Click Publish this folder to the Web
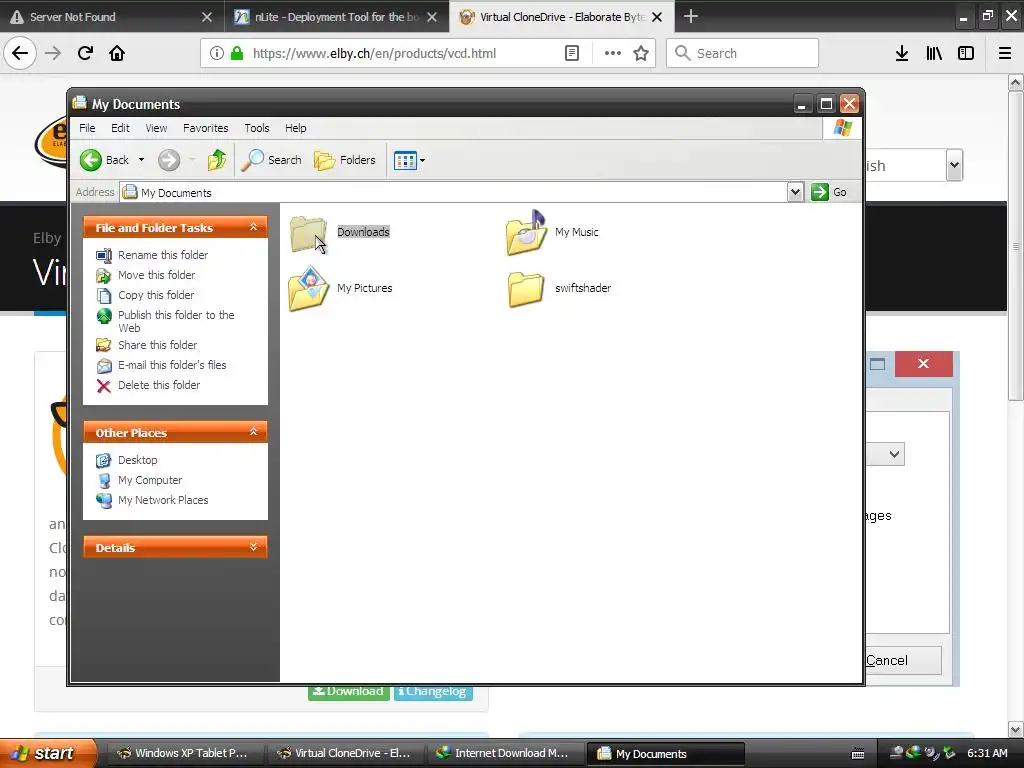 pos(176,321)
